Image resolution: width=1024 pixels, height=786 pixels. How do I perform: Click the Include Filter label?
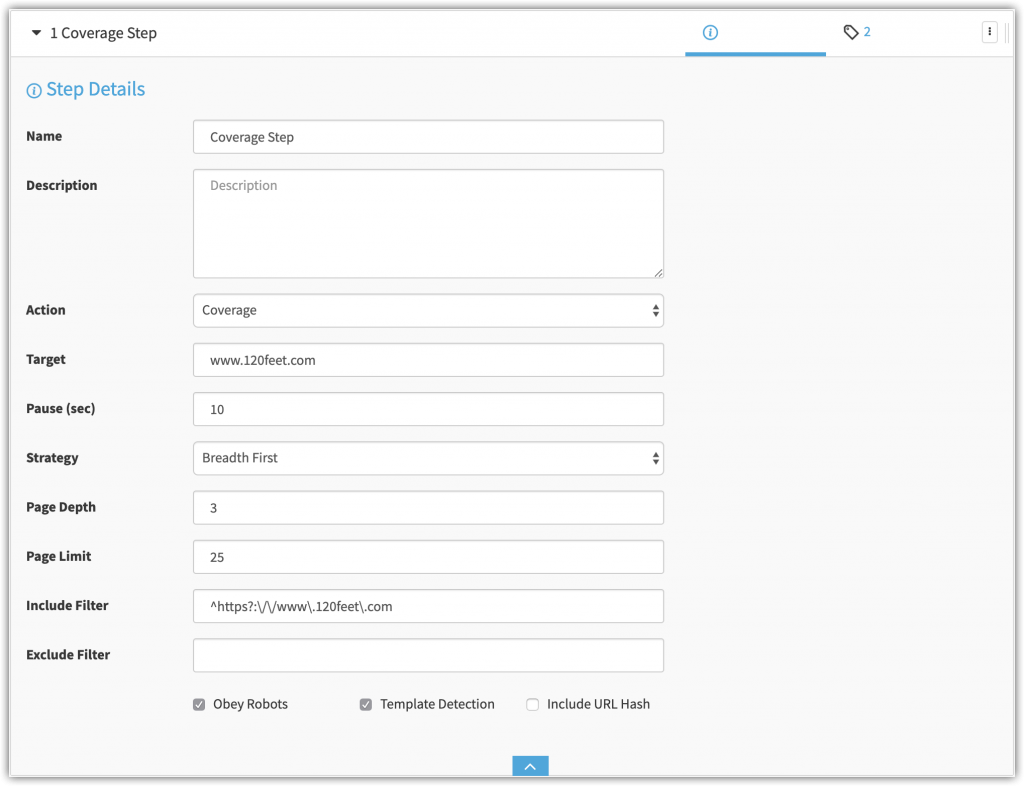[67, 606]
